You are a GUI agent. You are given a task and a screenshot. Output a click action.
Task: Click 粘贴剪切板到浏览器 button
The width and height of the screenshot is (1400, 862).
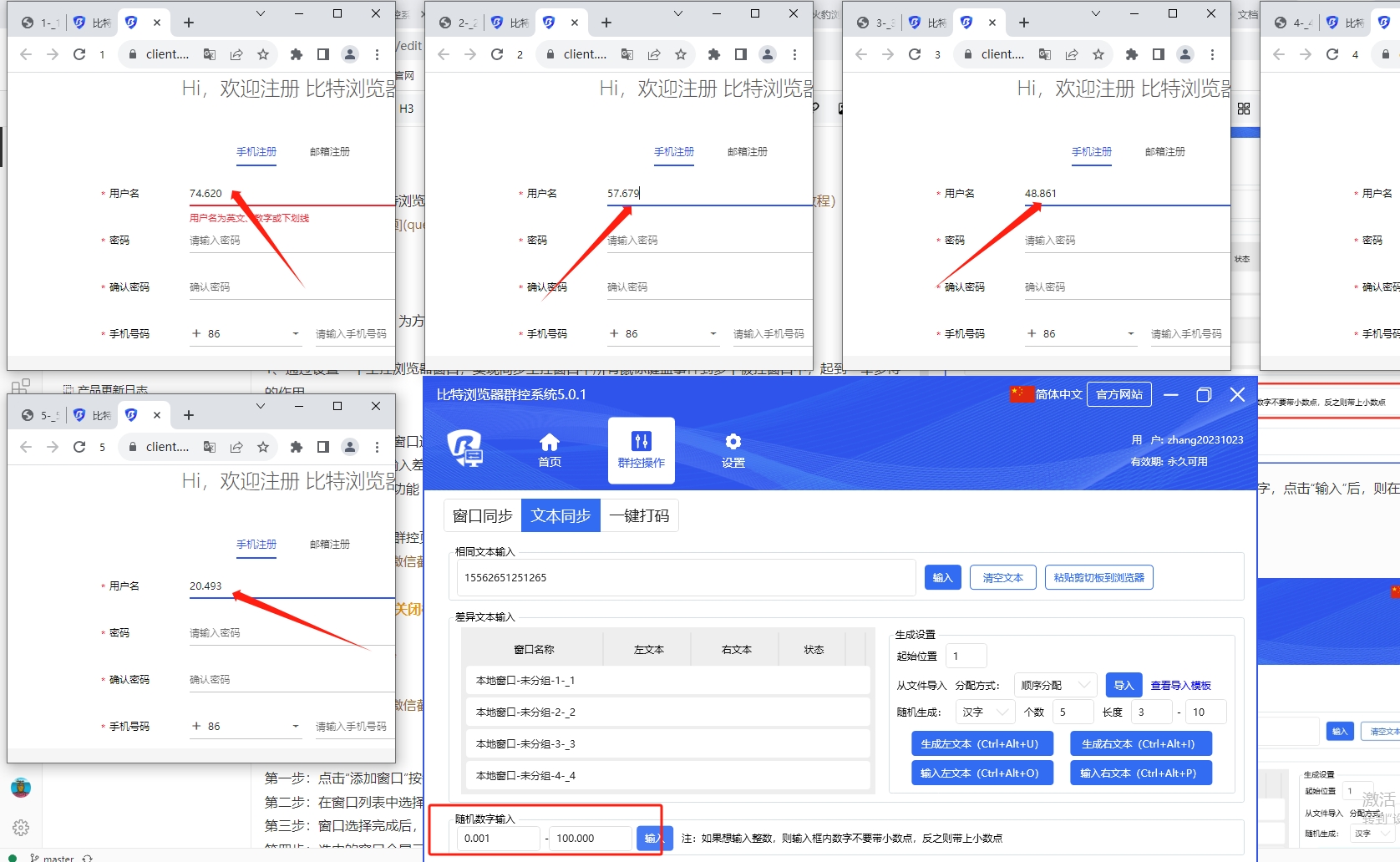point(1099,577)
